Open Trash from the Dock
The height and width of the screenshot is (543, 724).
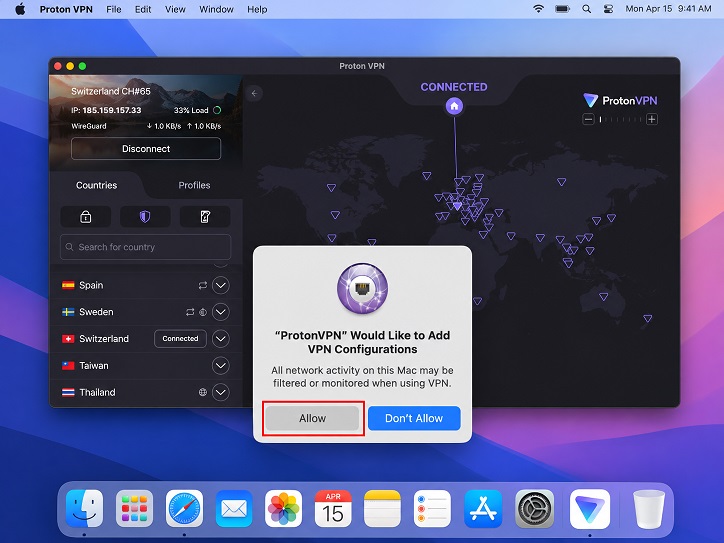pyautogui.click(x=649, y=508)
